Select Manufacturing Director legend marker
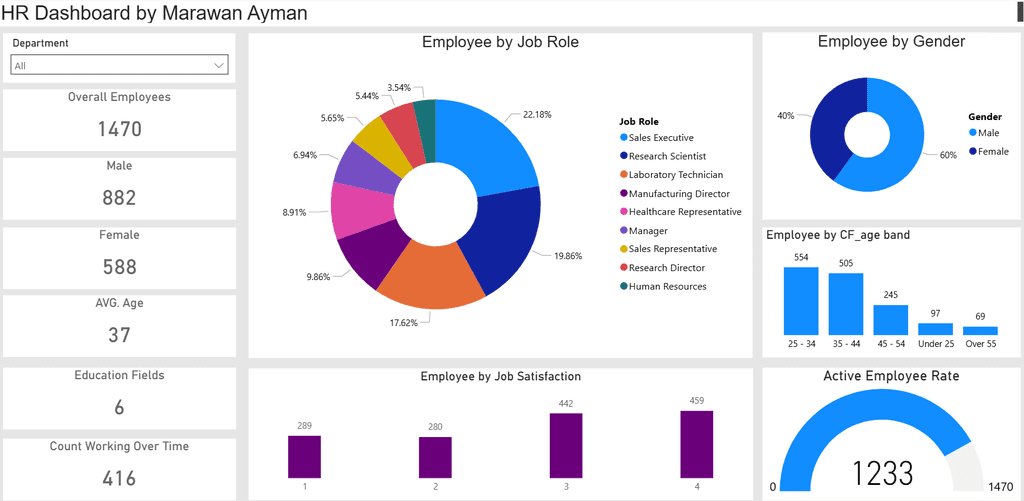Viewport: 1024px width, 501px height. [624, 193]
